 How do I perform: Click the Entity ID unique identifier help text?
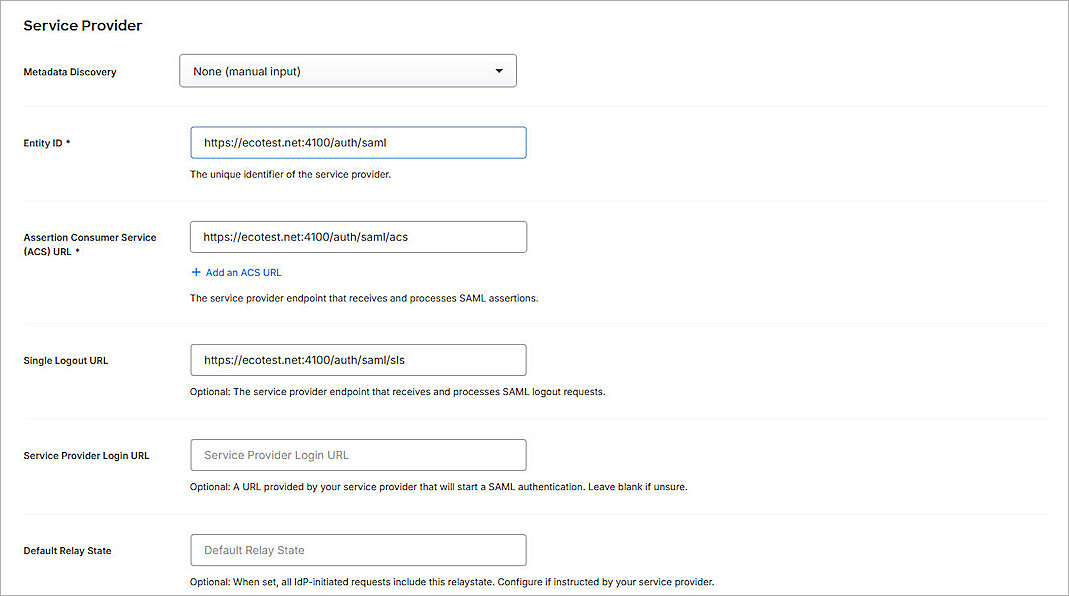pyautogui.click(x=290, y=175)
